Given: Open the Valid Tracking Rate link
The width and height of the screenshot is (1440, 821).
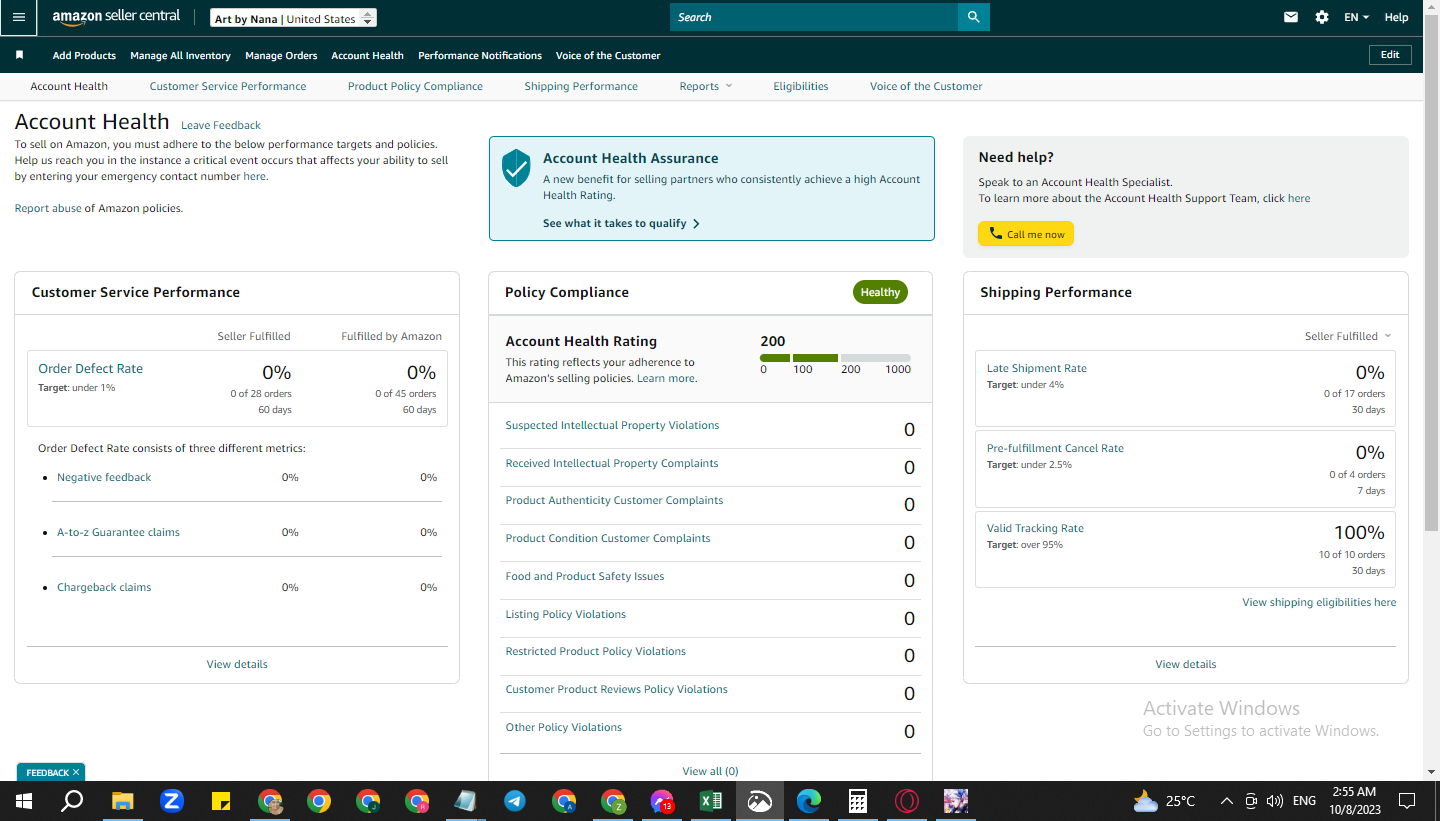Looking at the screenshot, I should click(x=1035, y=528).
